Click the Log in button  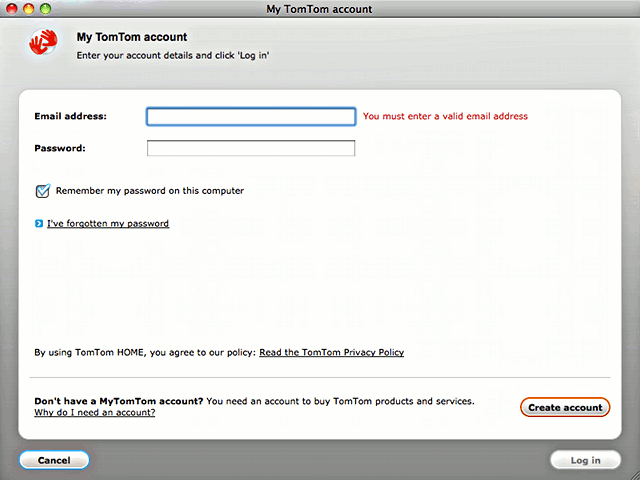coord(585,460)
